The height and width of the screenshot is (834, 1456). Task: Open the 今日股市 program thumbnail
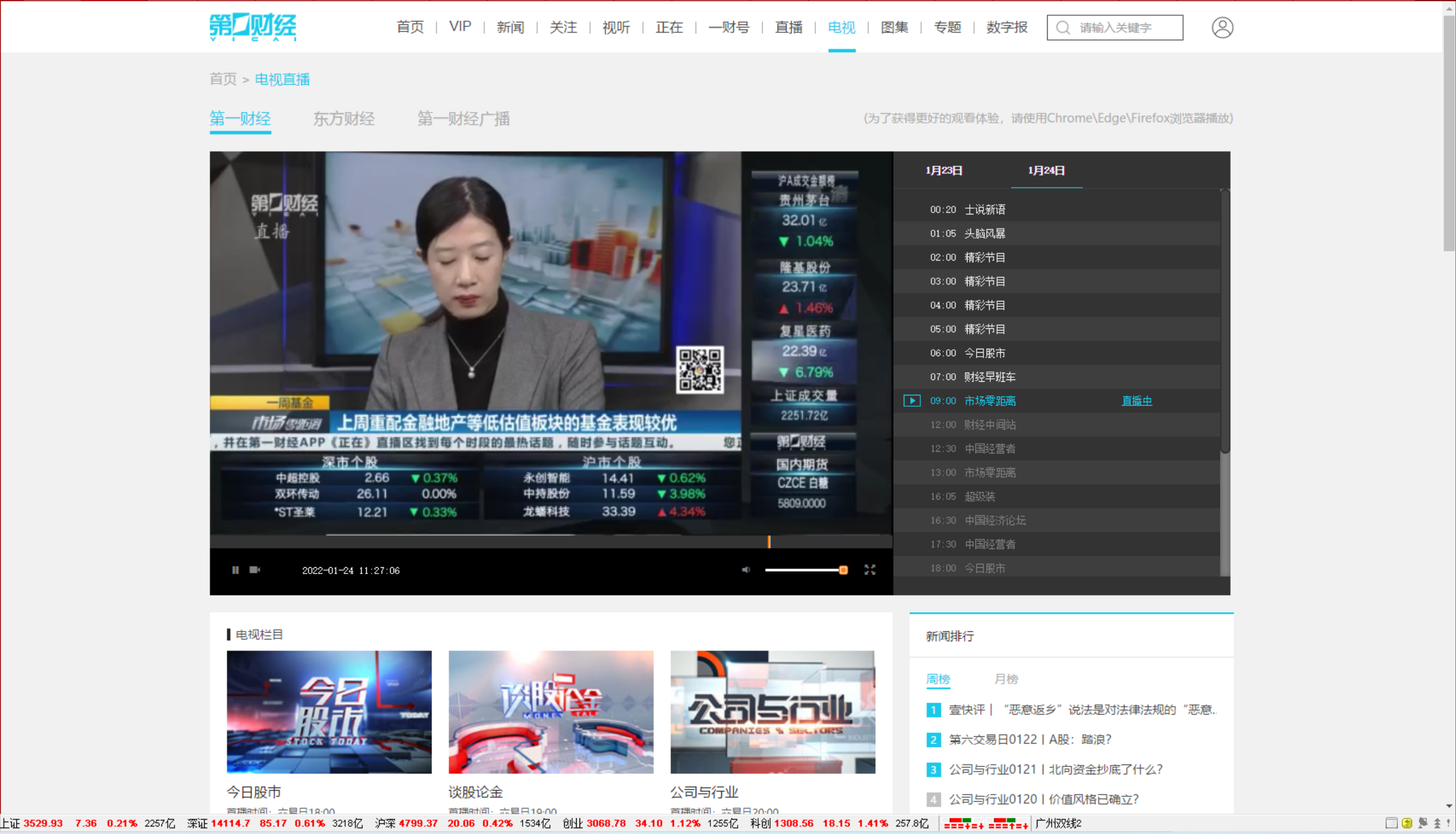click(329, 712)
